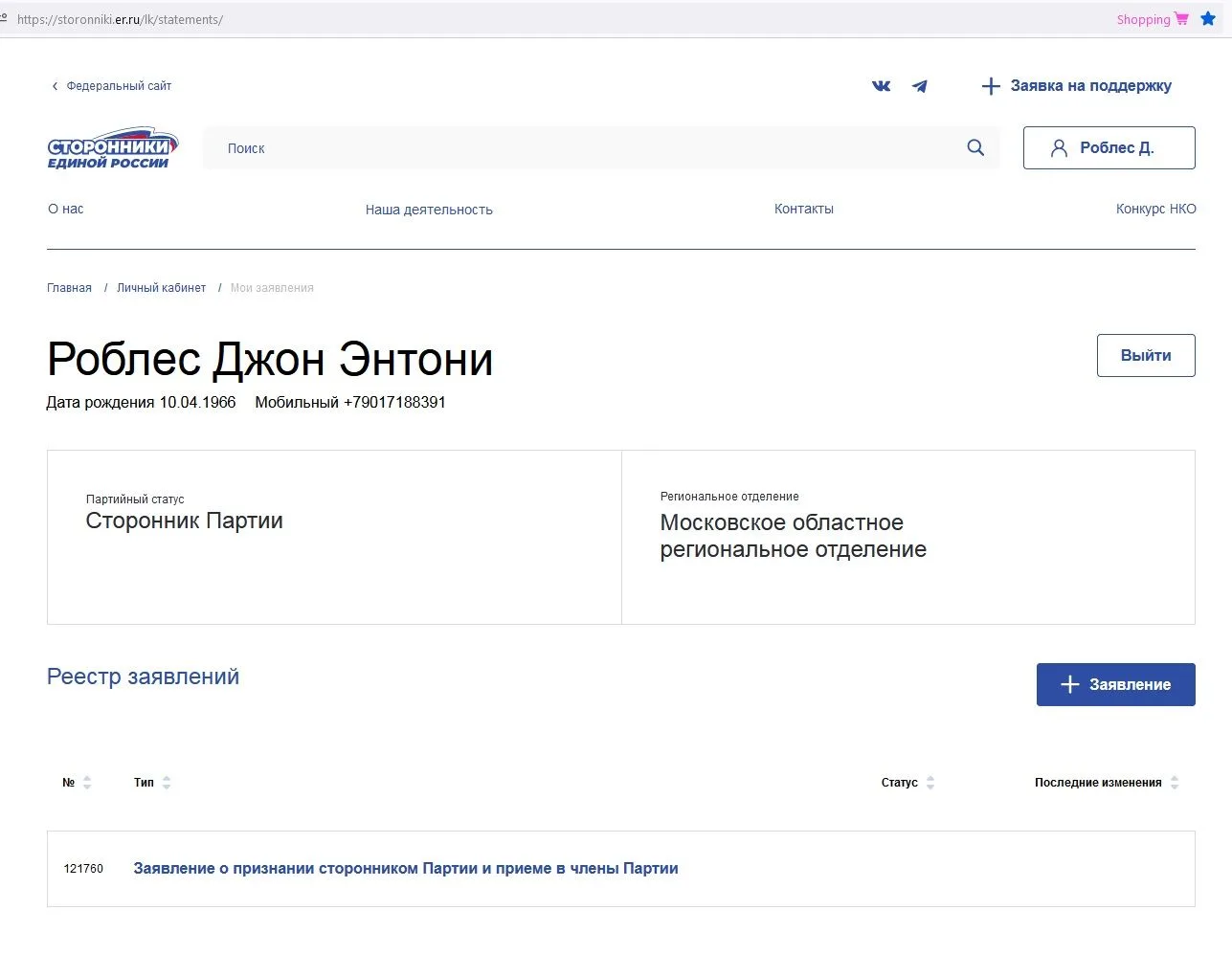The height and width of the screenshot is (954, 1232).
Task: Open the Telegram channel icon
Action: point(919,86)
